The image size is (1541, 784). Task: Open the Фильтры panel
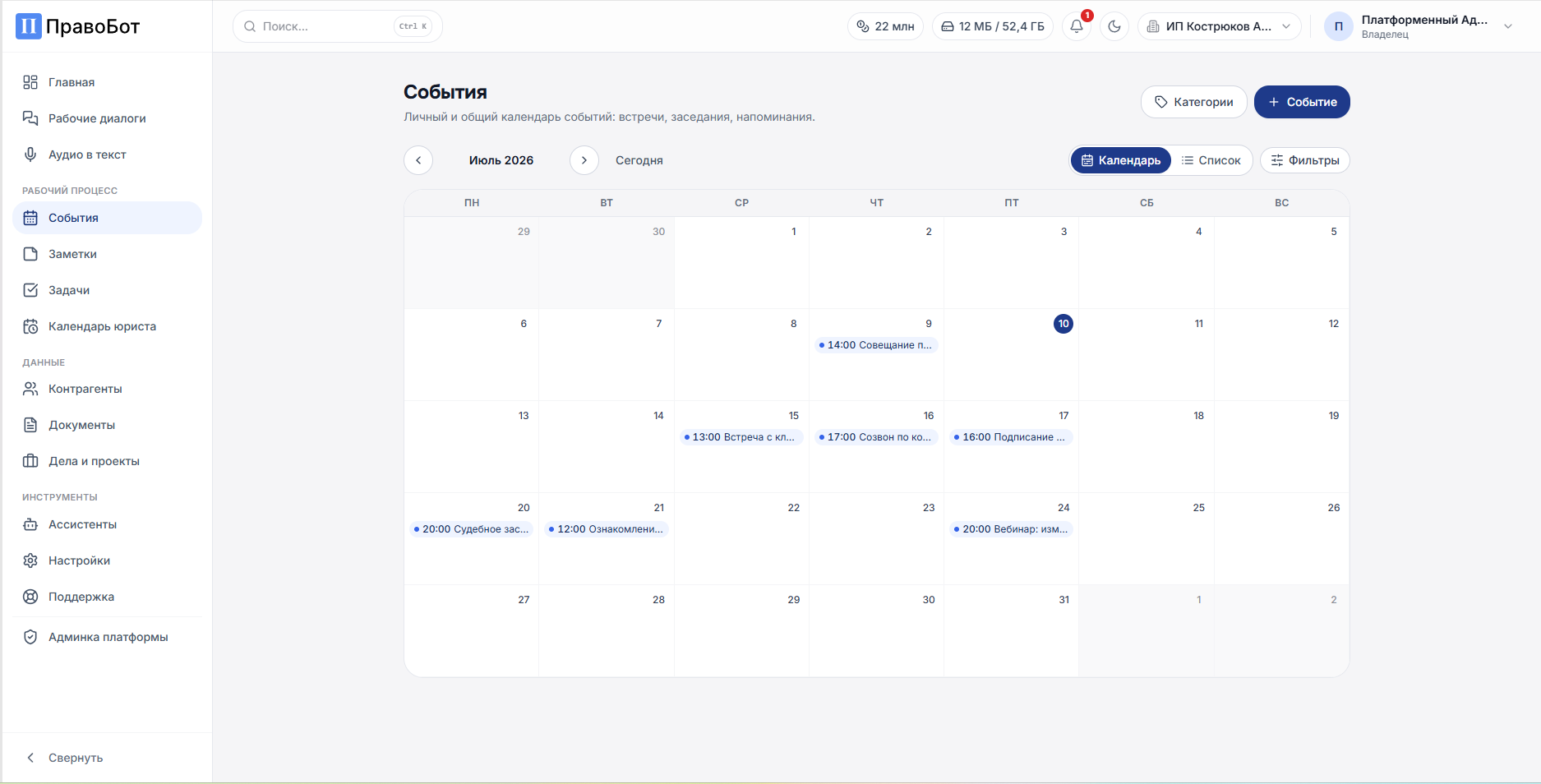[x=1305, y=160]
